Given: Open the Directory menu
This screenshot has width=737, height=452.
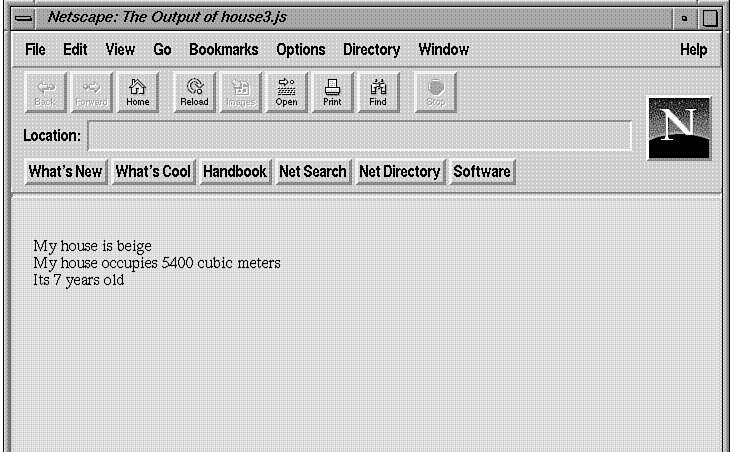Looking at the screenshot, I should [x=371, y=49].
